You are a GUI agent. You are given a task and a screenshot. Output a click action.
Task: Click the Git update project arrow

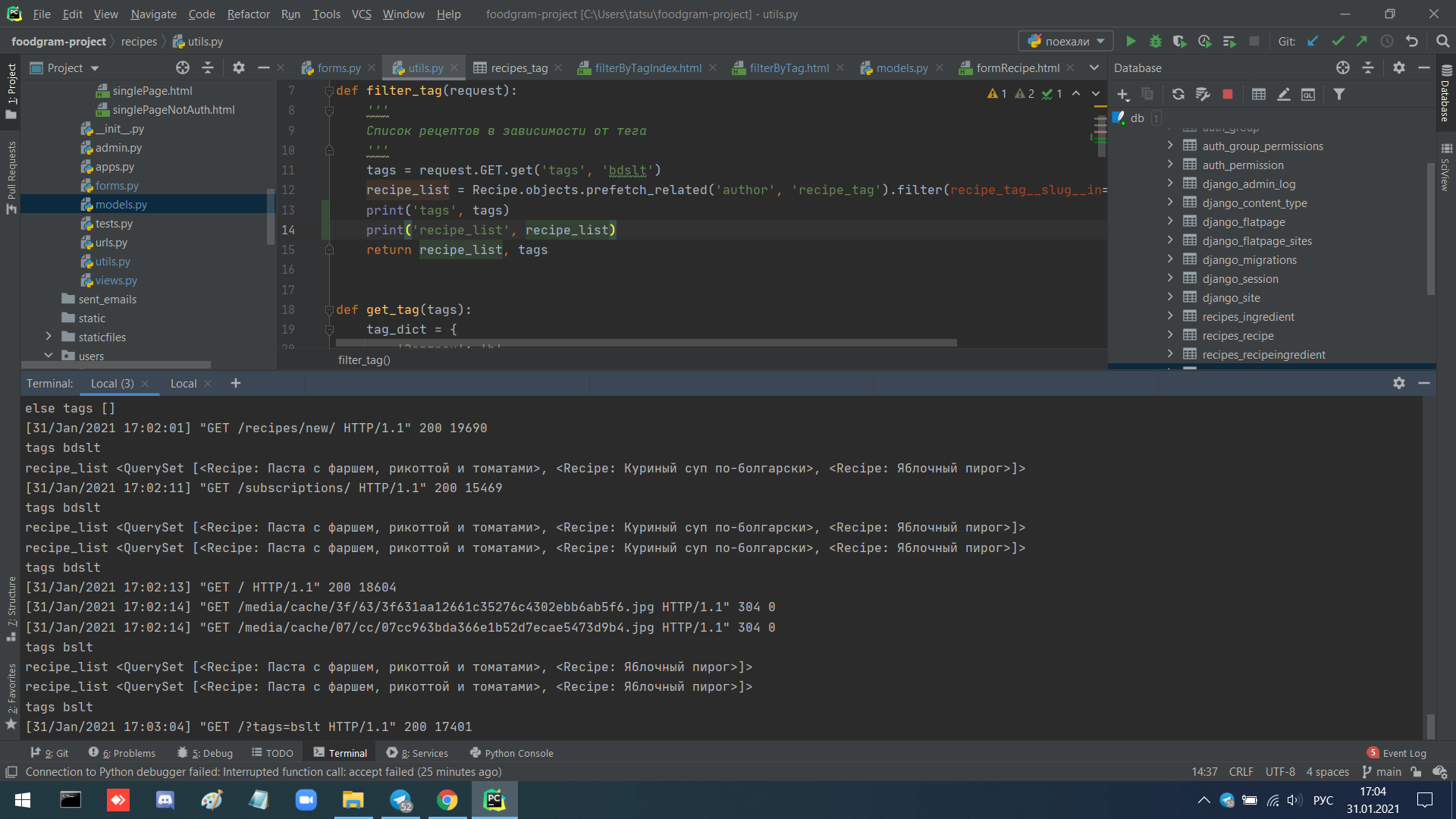click(1313, 42)
